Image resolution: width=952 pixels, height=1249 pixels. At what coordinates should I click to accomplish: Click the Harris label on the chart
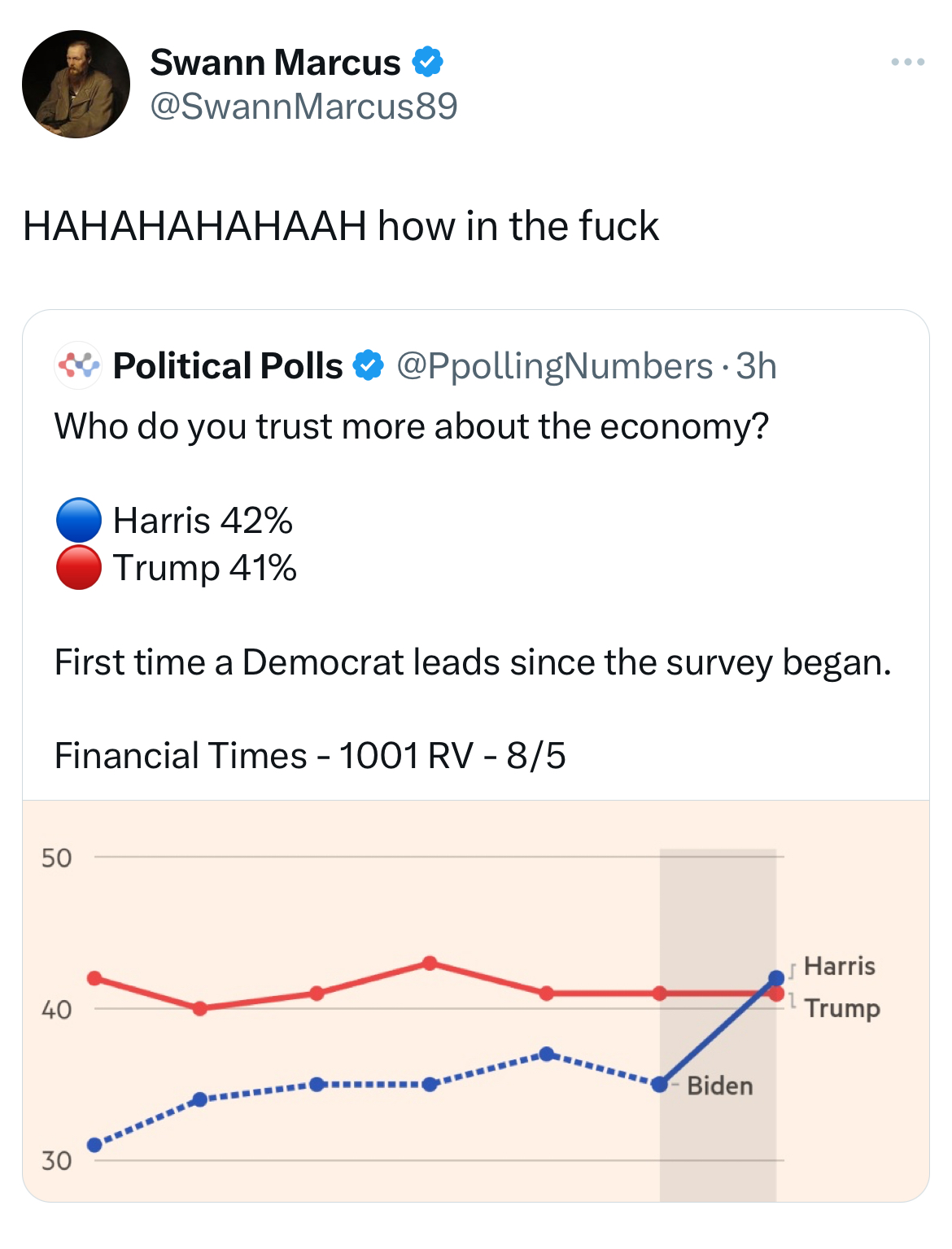point(839,966)
